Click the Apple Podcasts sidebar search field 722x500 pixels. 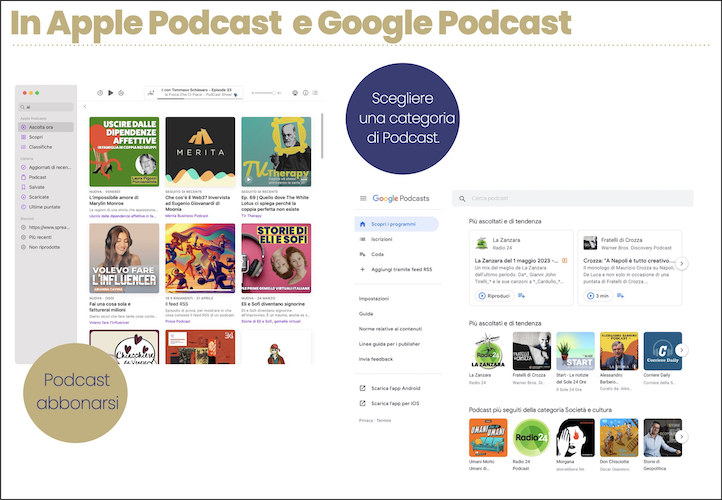pyautogui.click(x=46, y=107)
